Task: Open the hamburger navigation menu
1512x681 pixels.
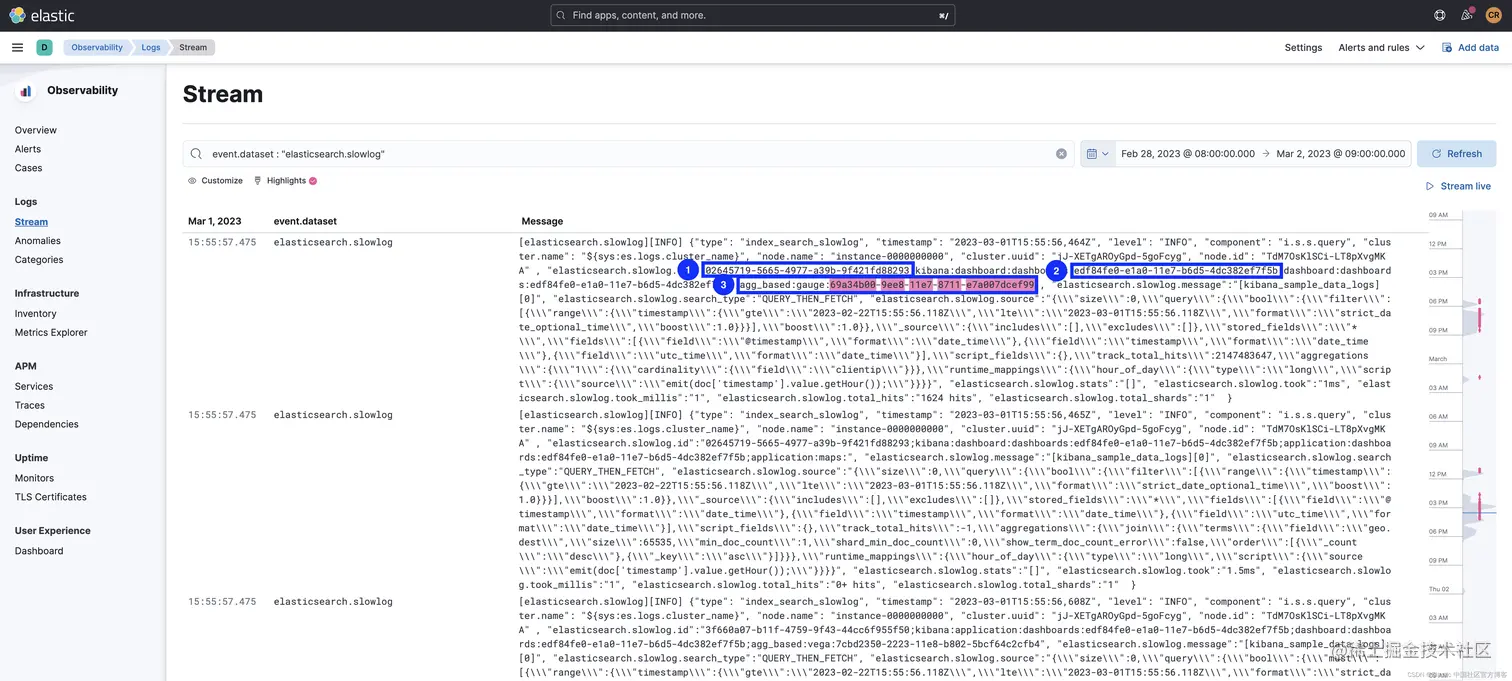Action: coord(17,47)
